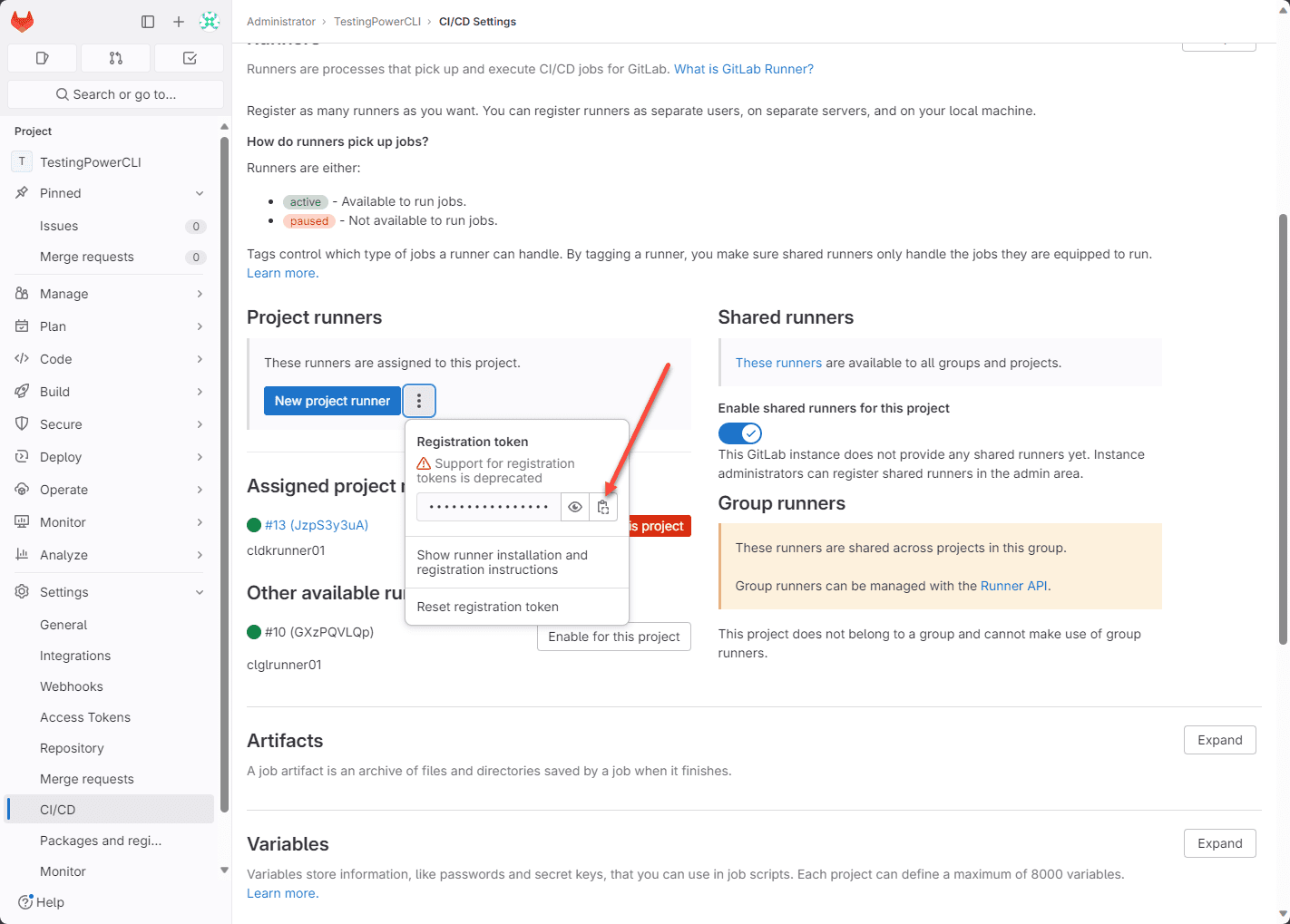Toggle the sidebar collapse icon

148,22
